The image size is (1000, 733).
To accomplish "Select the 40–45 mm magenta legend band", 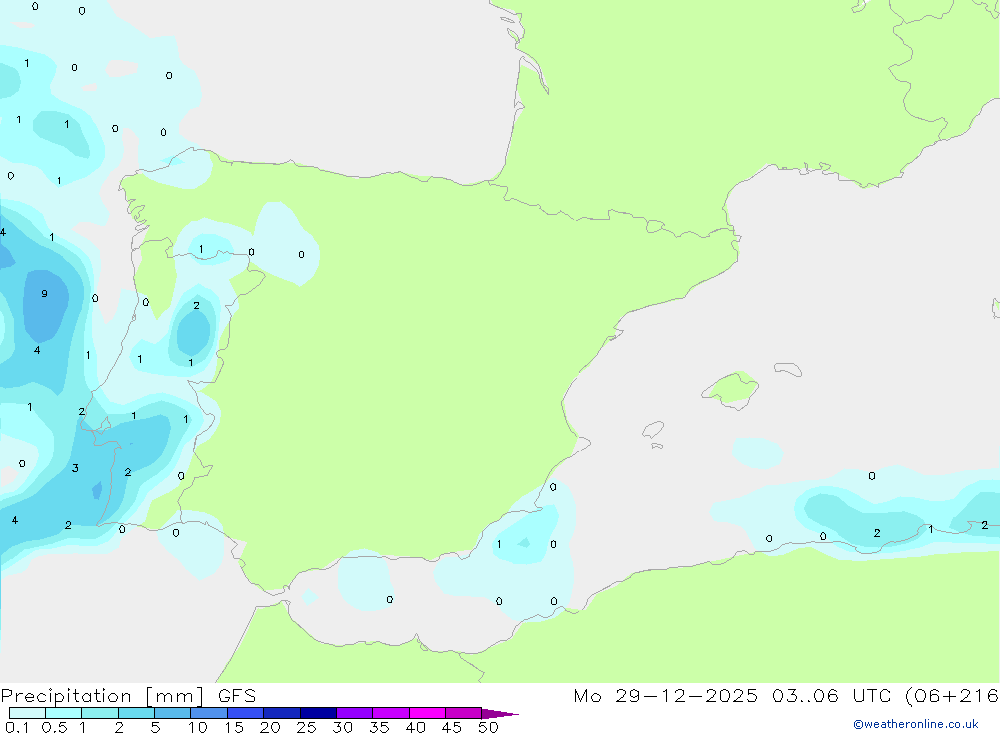I will [x=427, y=713].
